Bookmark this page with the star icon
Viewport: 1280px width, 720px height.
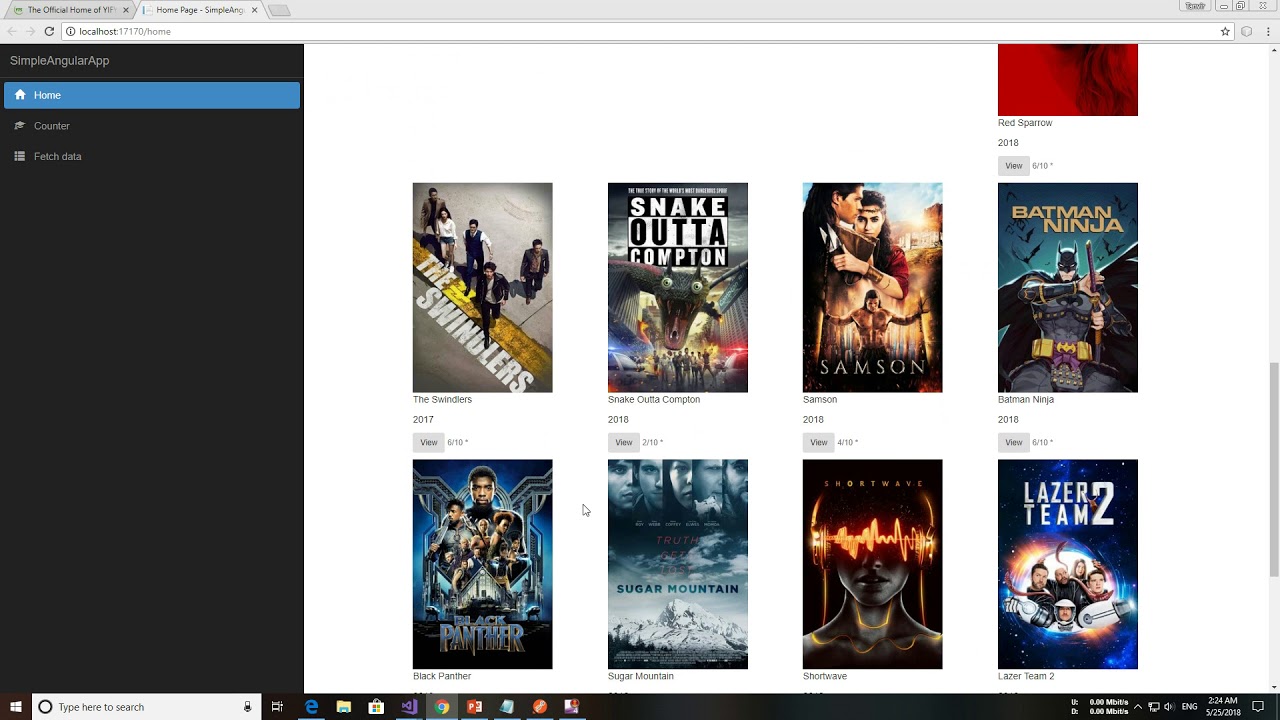(x=1225, y=31)
